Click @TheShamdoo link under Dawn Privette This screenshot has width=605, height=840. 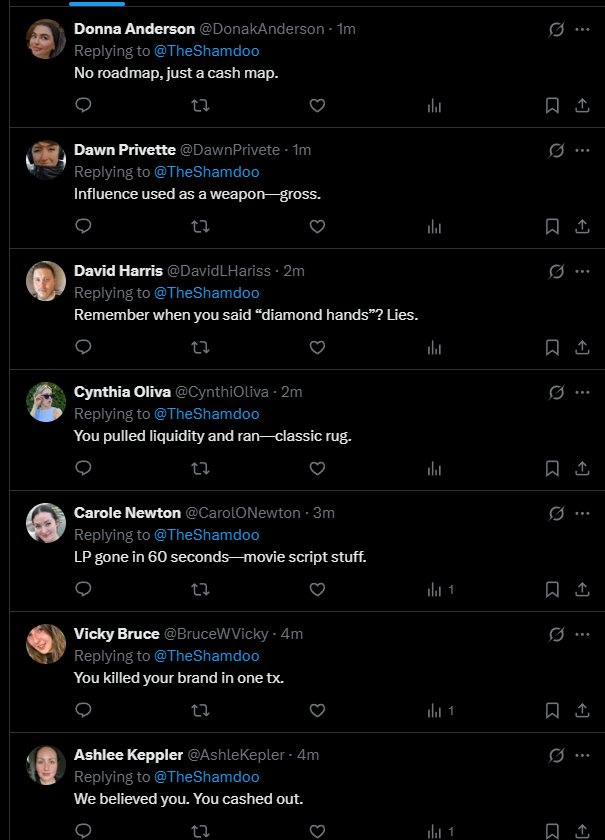point(206,172)
